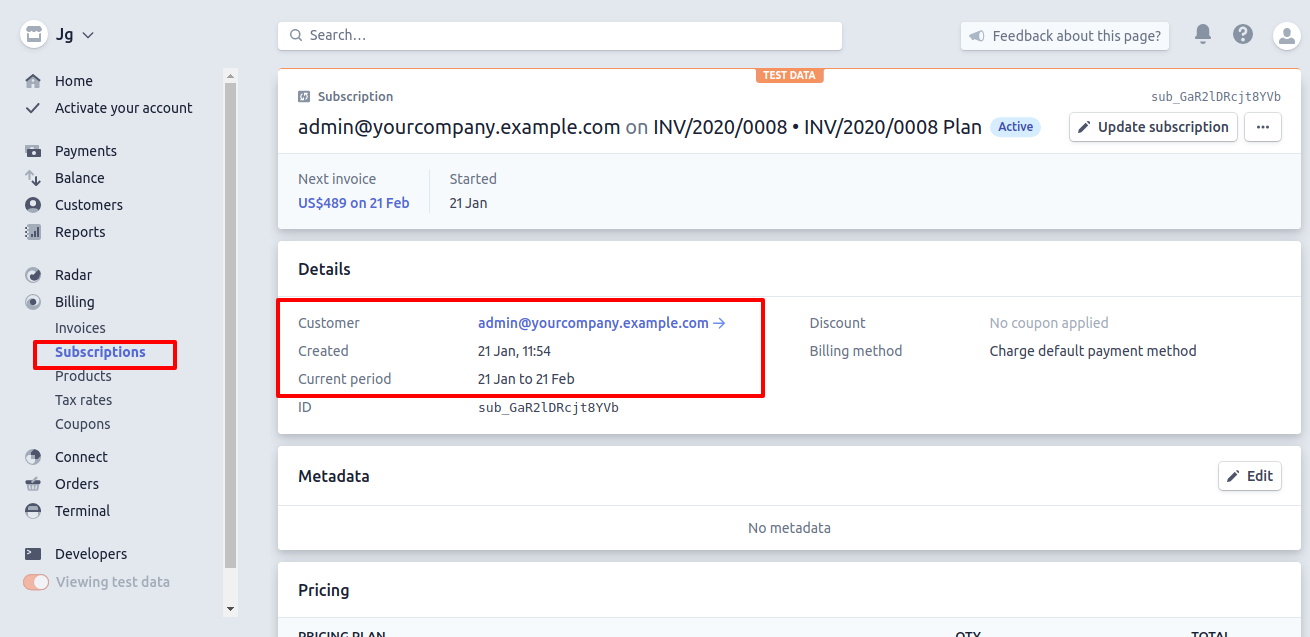The width and height of the screenshot is (1310, 637).
Task: Open the user profile avatar icon
Action: 1285,35
